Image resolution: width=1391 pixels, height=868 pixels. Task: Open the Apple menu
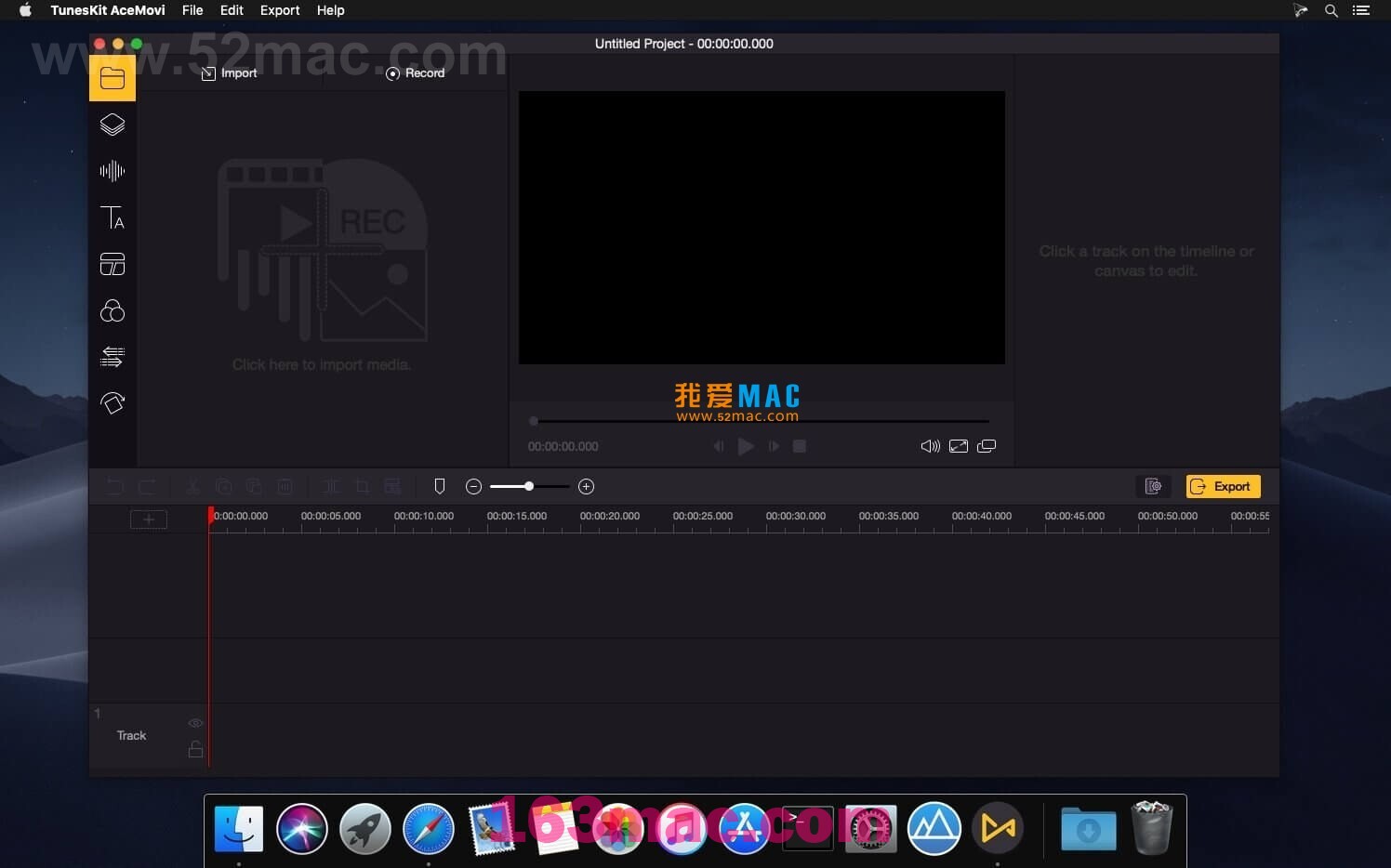25,10
